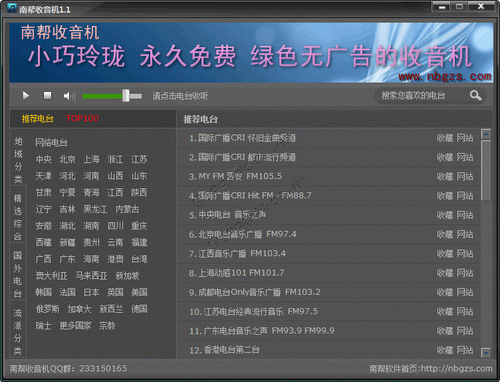
Task: Open 网站 link for 江西音乐广播 FM103.4
Action: [465, 254]
